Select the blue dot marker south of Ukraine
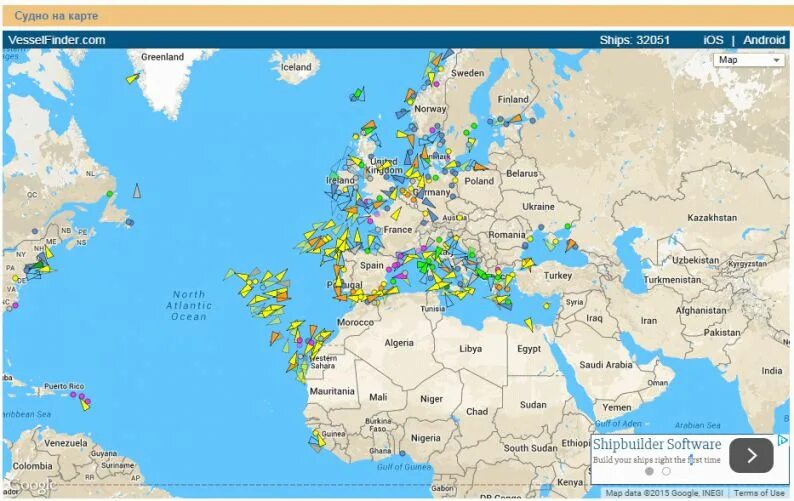The height and width of the screenshot is (501, 794). click(x=541, y=227)
